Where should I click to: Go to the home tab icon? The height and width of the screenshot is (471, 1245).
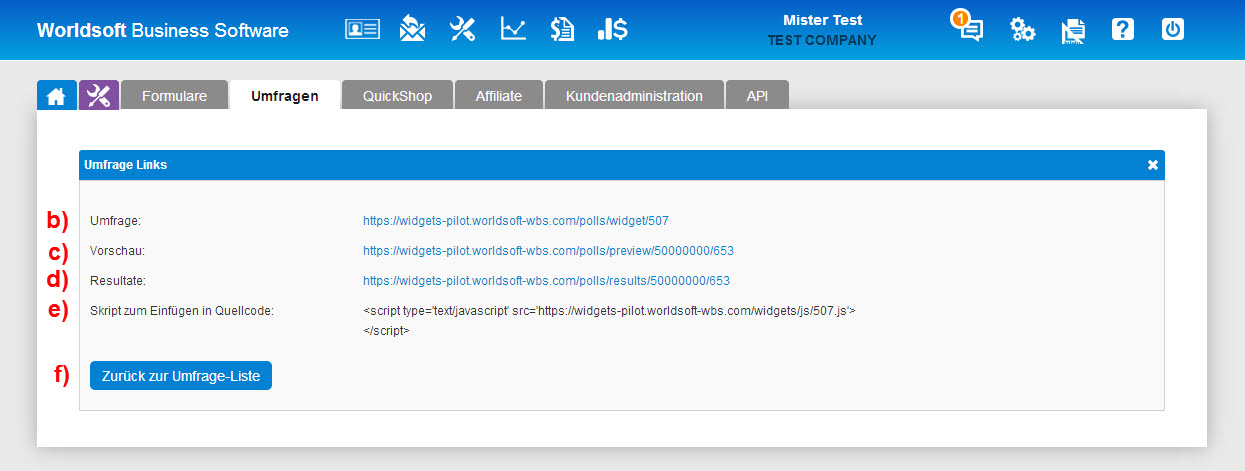coord(57,95)
